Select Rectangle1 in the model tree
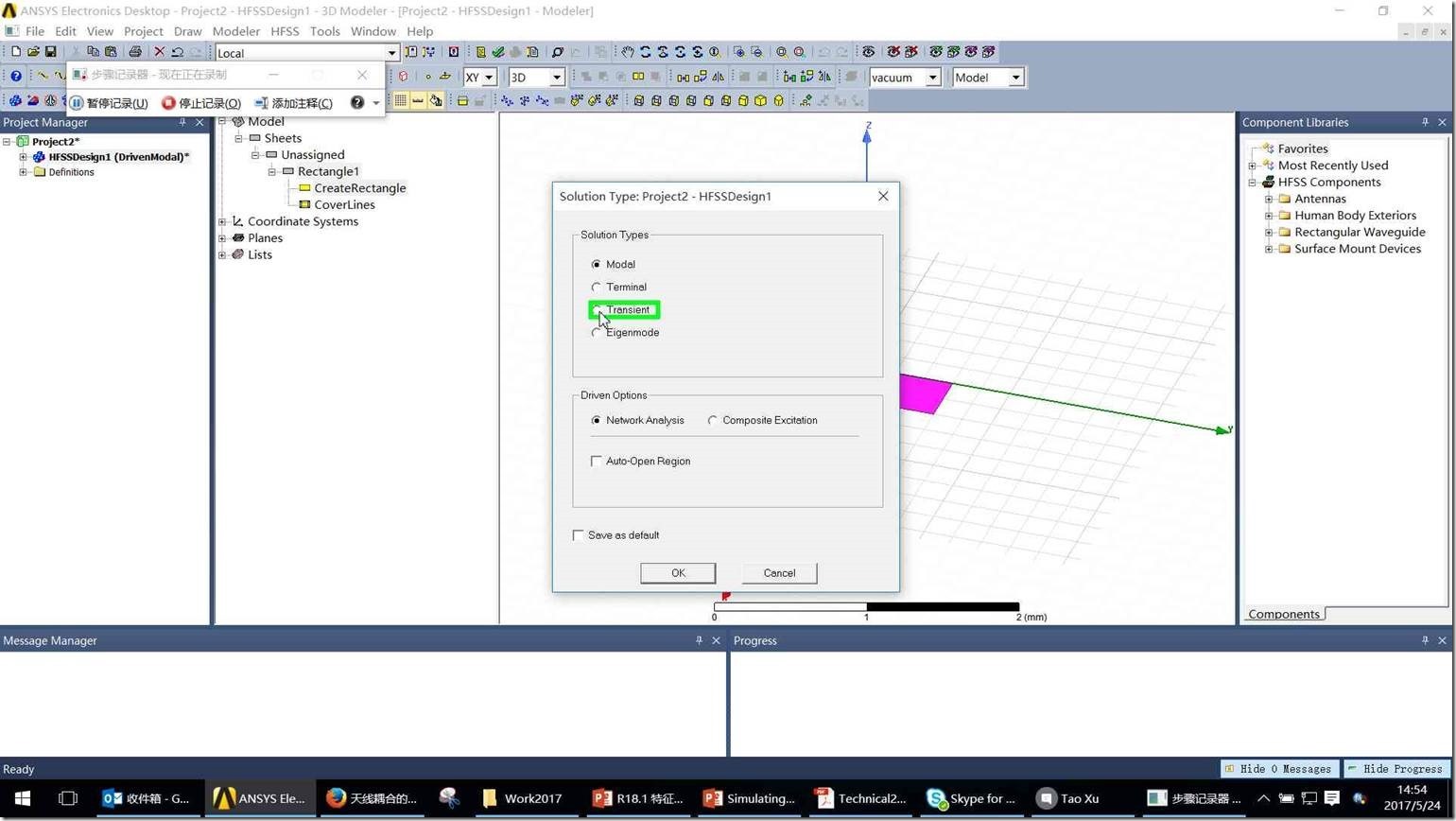The height and width of the screenshot is (821, 1456). 328,171
